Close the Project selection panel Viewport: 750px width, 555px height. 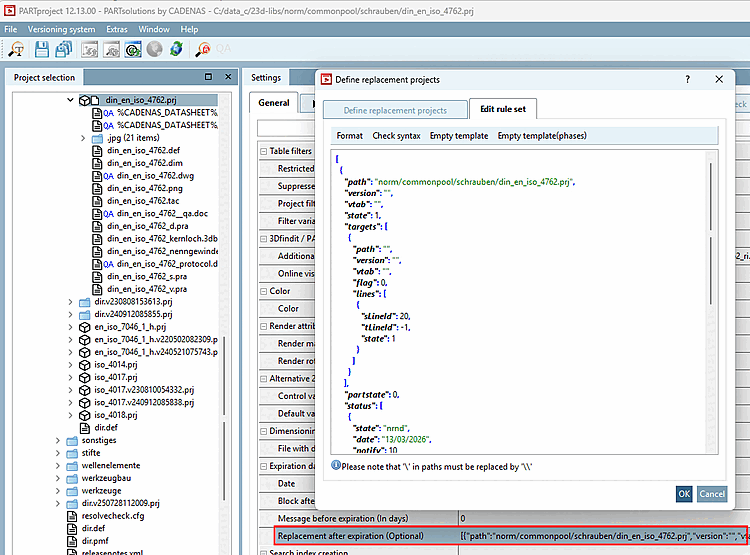pos(228,77)
